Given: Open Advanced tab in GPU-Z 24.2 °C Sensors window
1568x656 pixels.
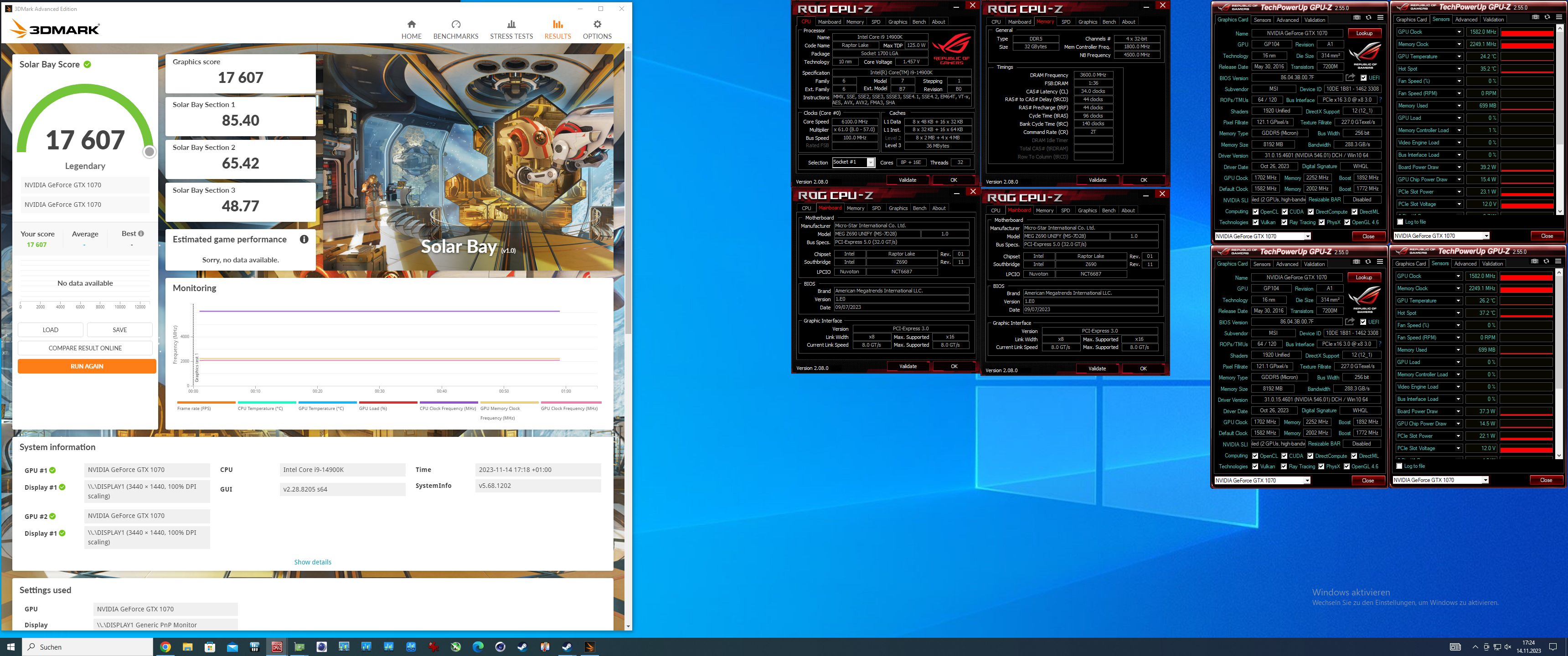Looking at the screenshot, I should pos(1466,20).
